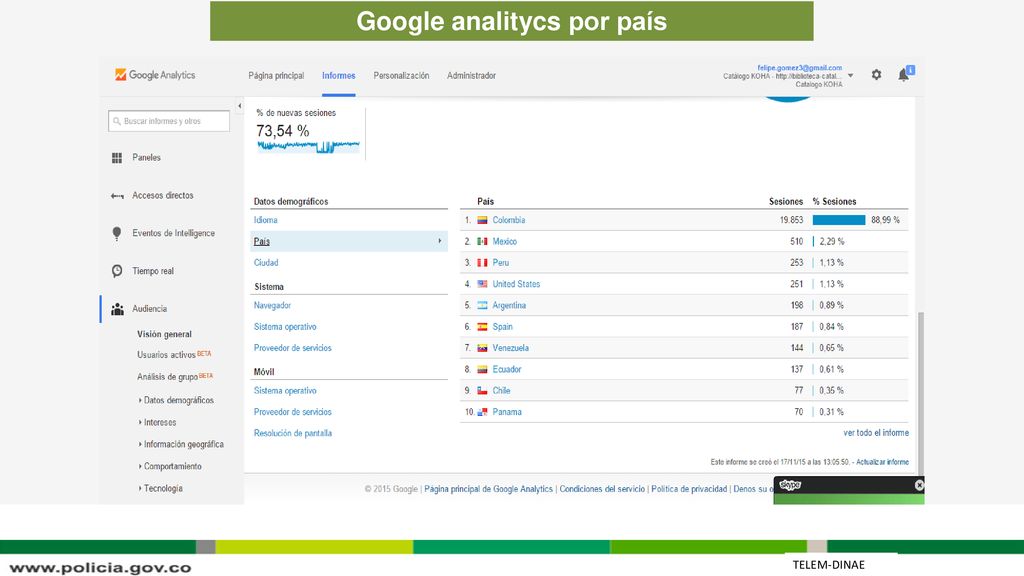Switch to the Informes tab
The height and width of the screenshot is (576, 1024).
(x=338, y=76)
